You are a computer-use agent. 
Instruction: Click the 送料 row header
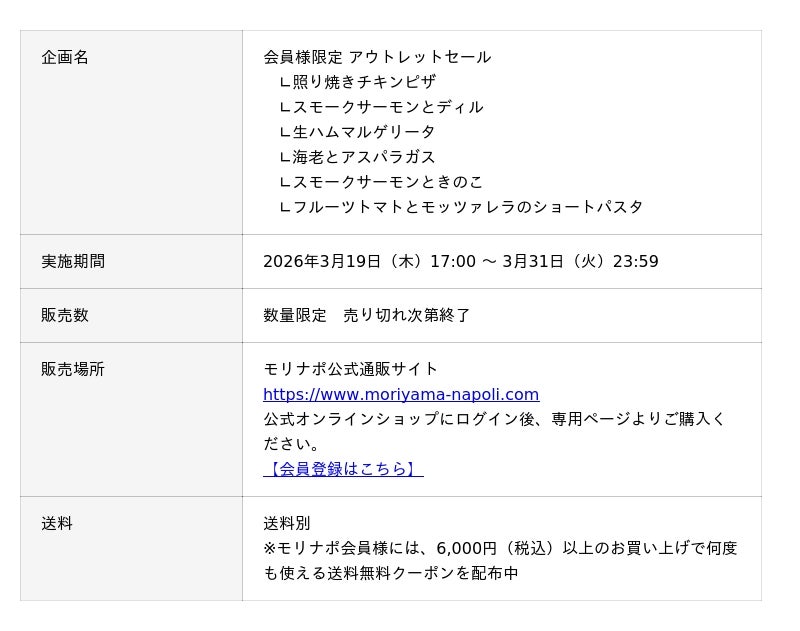[57, 523]
